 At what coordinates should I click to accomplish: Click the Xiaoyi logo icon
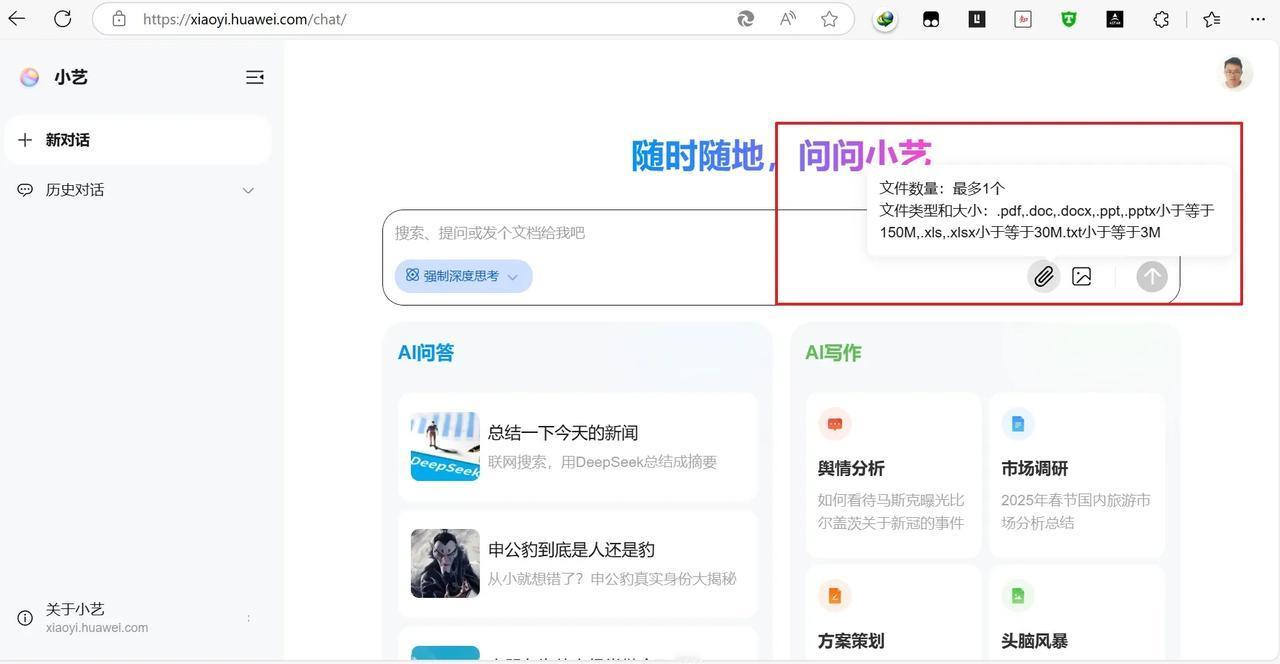tap(30, 77)
